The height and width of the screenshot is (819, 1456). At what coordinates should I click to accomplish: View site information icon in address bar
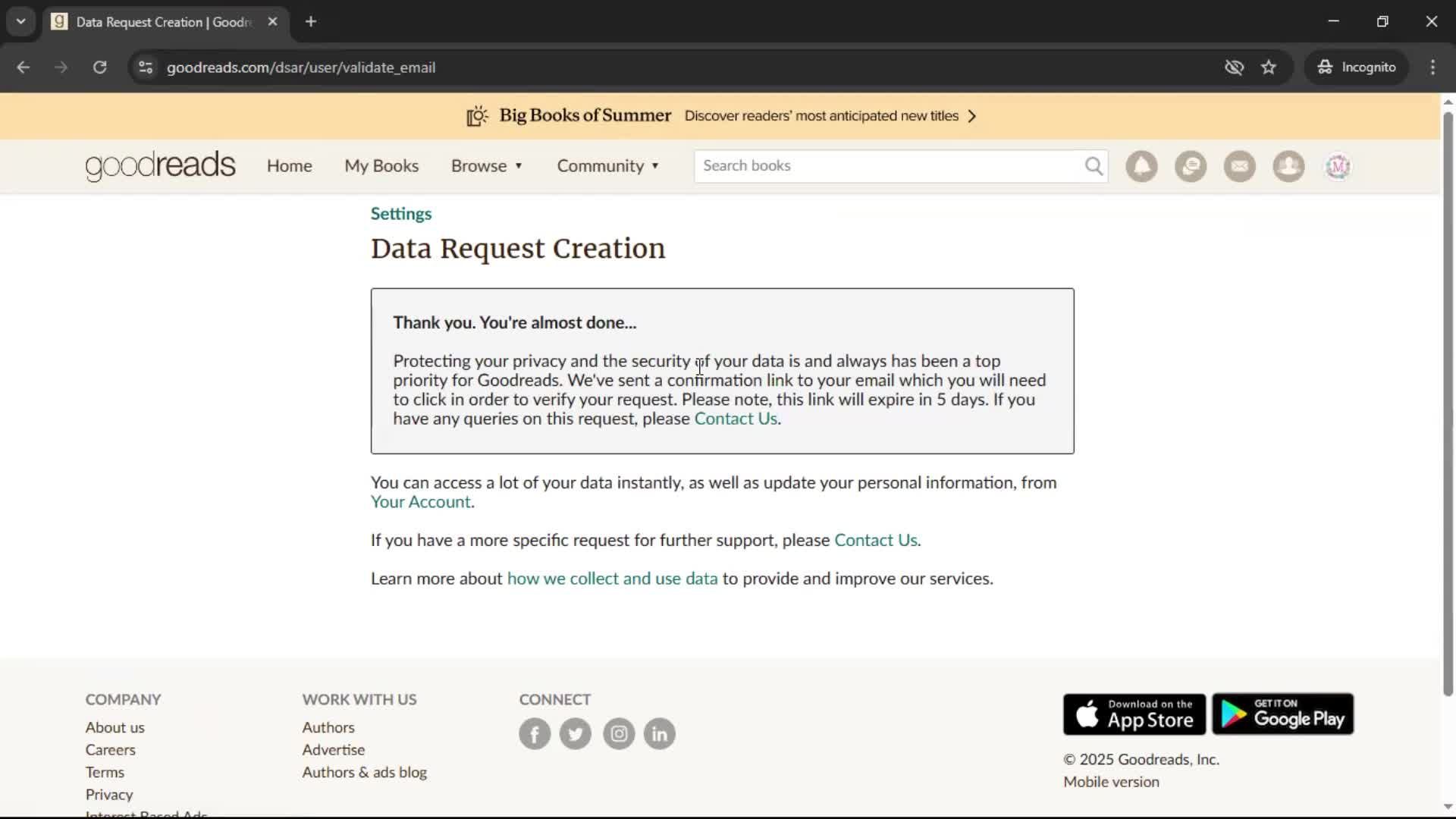(146, 67)
